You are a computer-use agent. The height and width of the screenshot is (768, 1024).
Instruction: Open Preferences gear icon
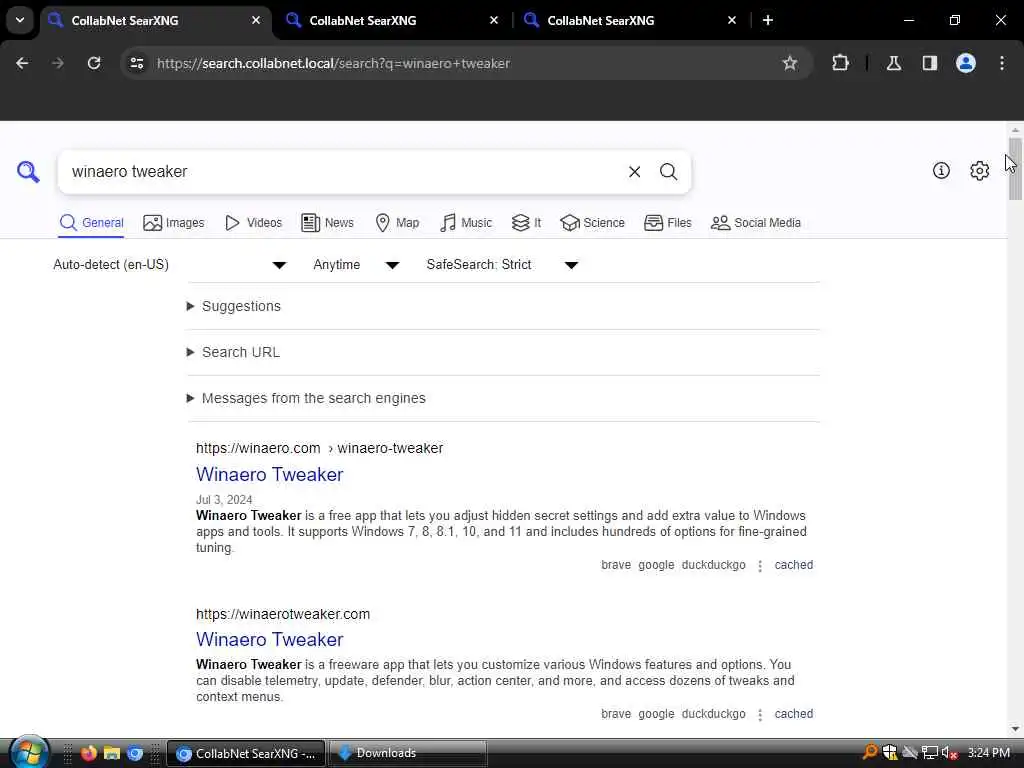pos(979,170)
